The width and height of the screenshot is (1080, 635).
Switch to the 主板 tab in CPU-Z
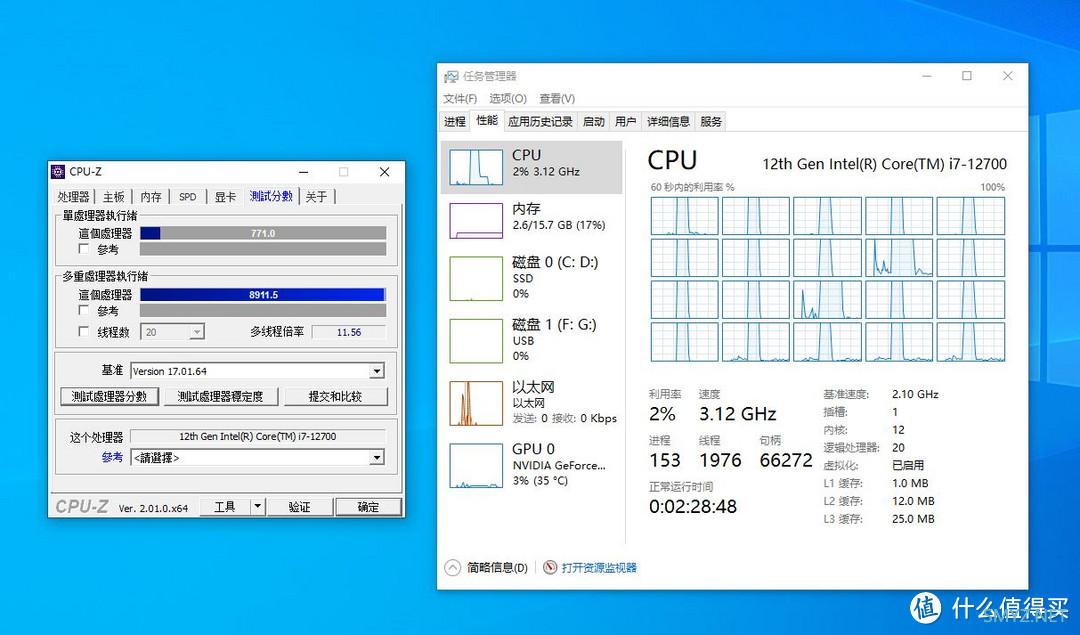coord(114,197)
